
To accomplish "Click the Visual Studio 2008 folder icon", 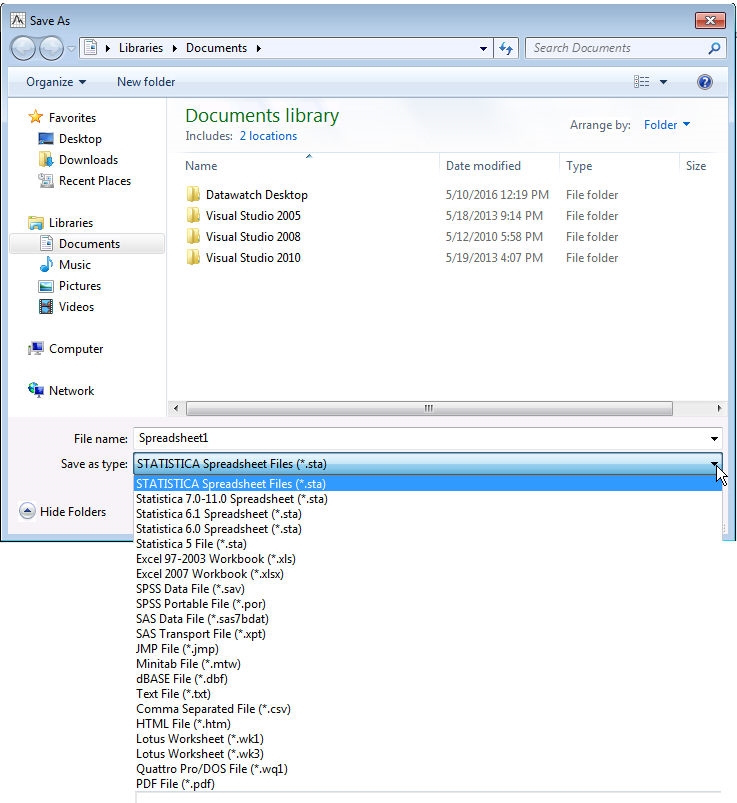I will click(x=193, y=237).
